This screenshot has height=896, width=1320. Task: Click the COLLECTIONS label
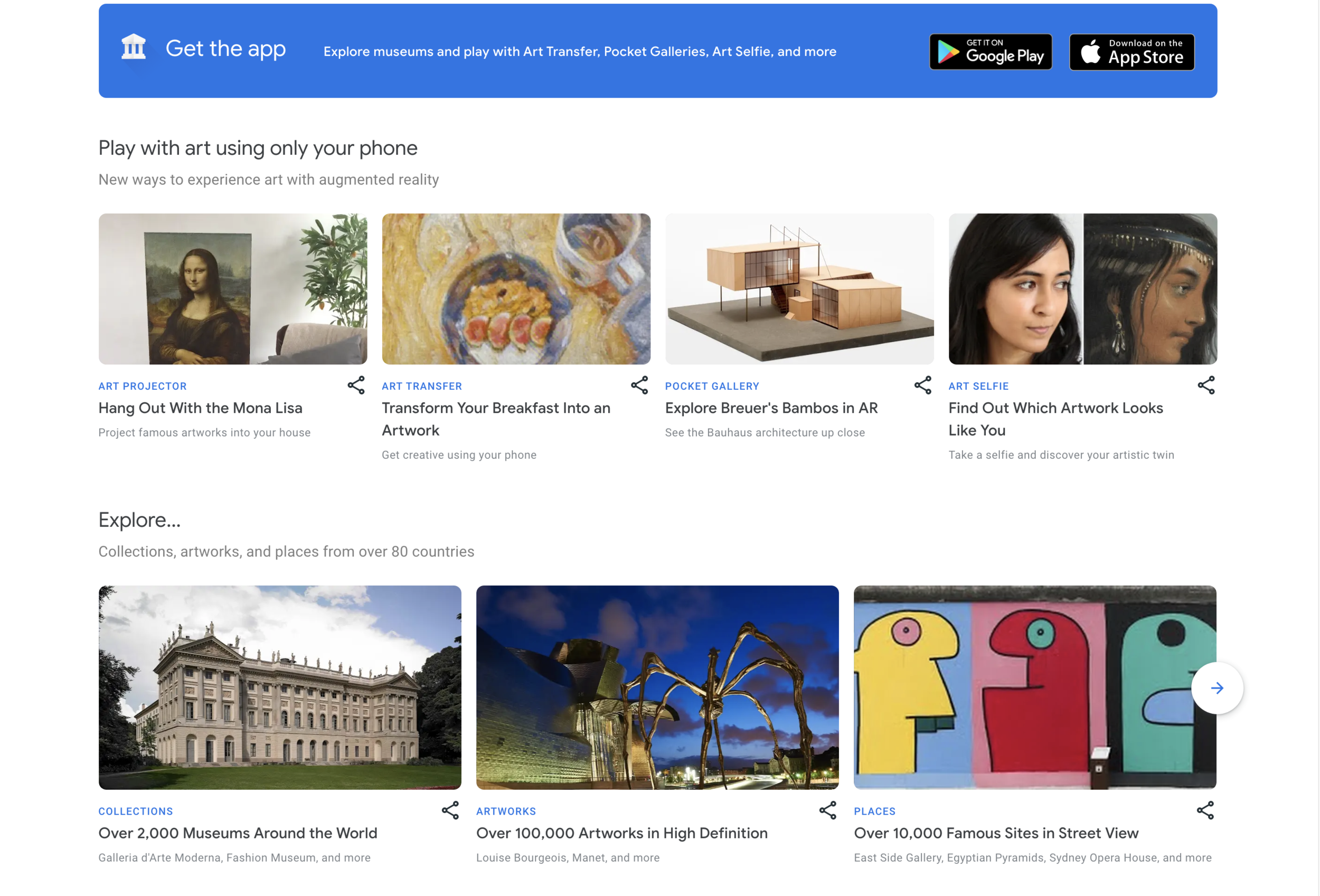pyautogui.click(x=136, y=812)
